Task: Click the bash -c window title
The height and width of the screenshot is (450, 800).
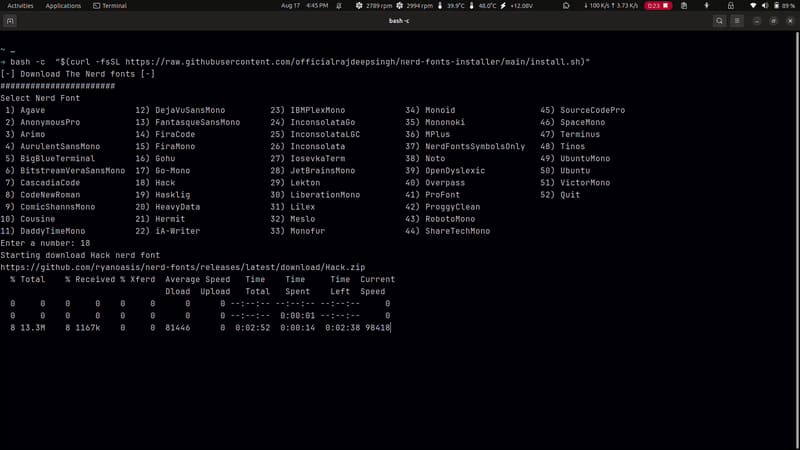Action: [399, 21]
